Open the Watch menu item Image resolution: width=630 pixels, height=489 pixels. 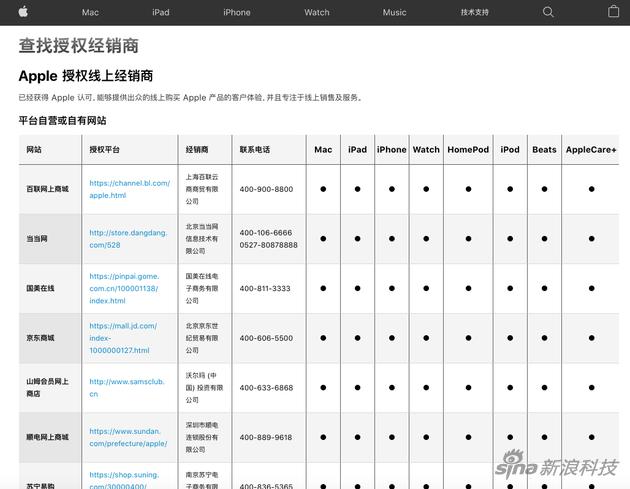click(x=317, y=12)
